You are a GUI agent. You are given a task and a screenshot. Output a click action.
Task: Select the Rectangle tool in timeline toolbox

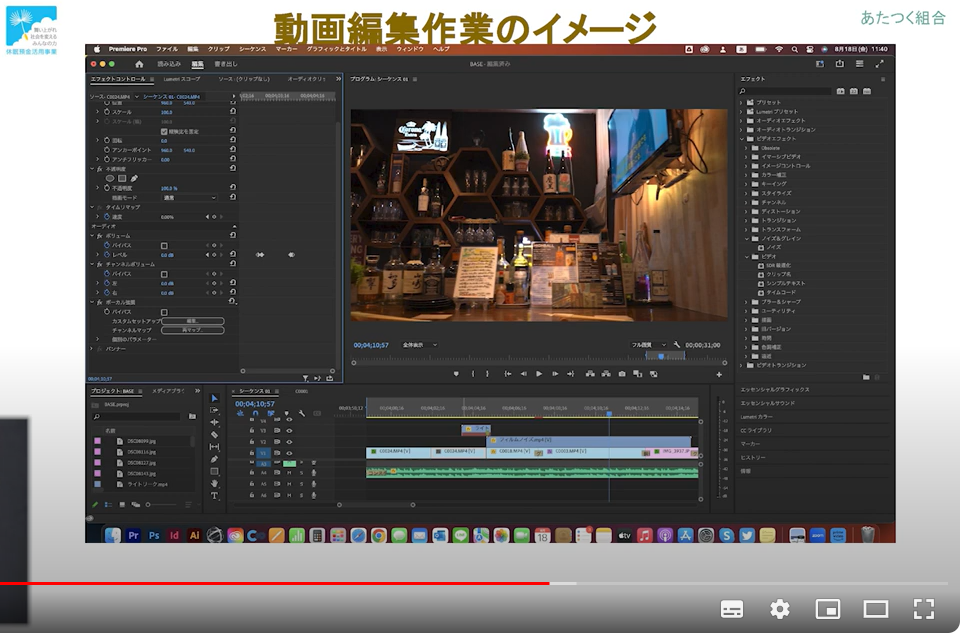coord(214,471)
